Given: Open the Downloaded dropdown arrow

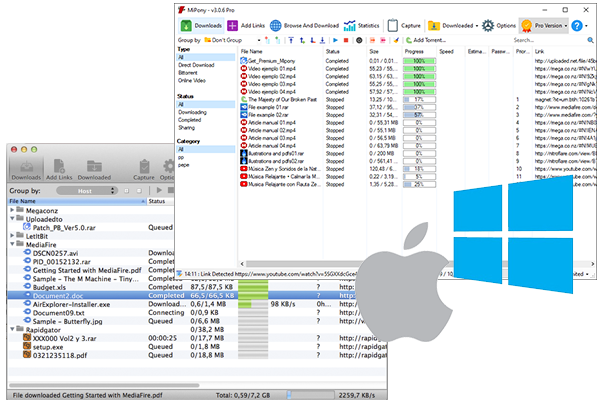Looking at the screenshot, I should tap(477, 26).
